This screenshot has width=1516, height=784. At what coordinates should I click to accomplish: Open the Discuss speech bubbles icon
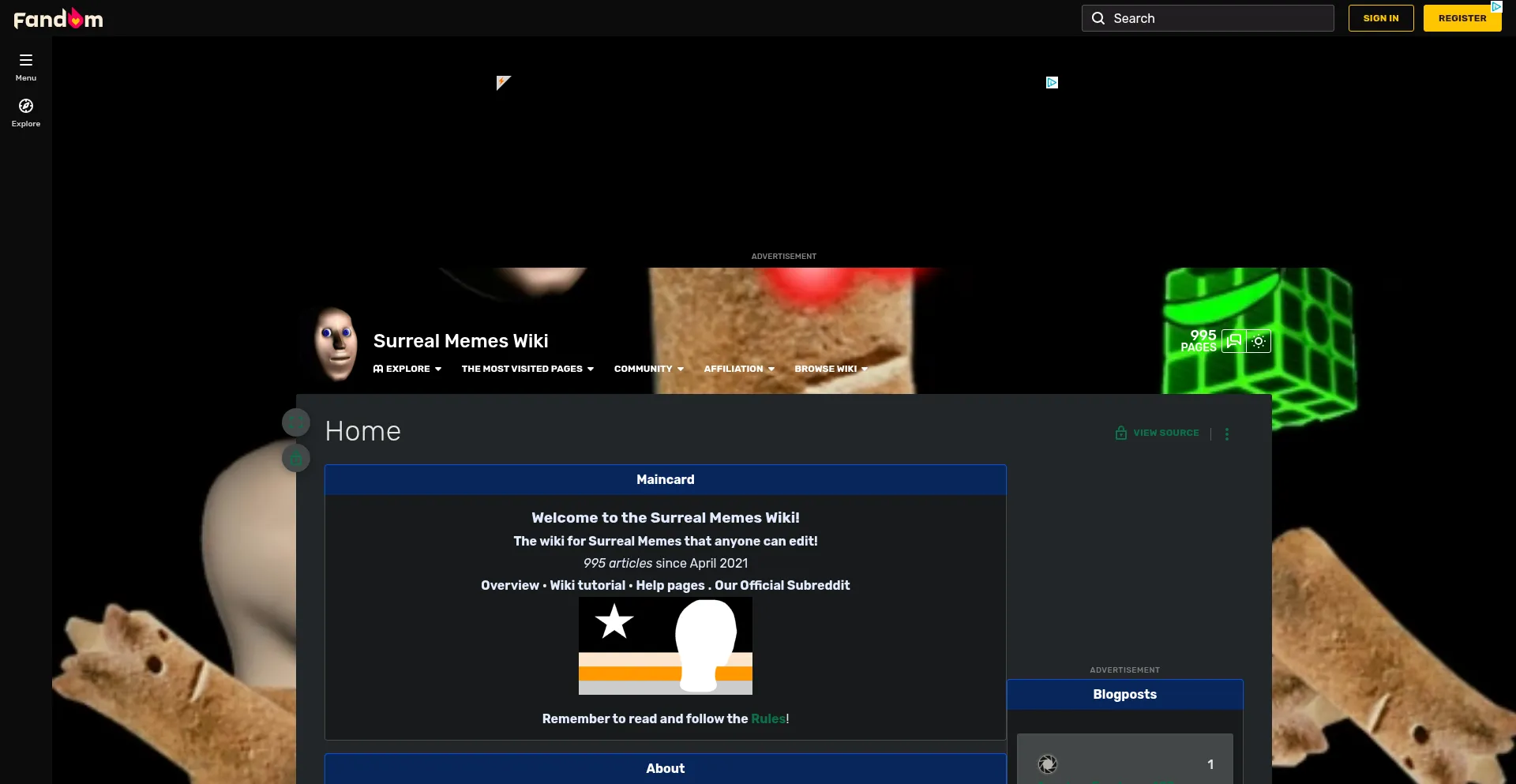pyautogui.click(x=1233, y=341)
